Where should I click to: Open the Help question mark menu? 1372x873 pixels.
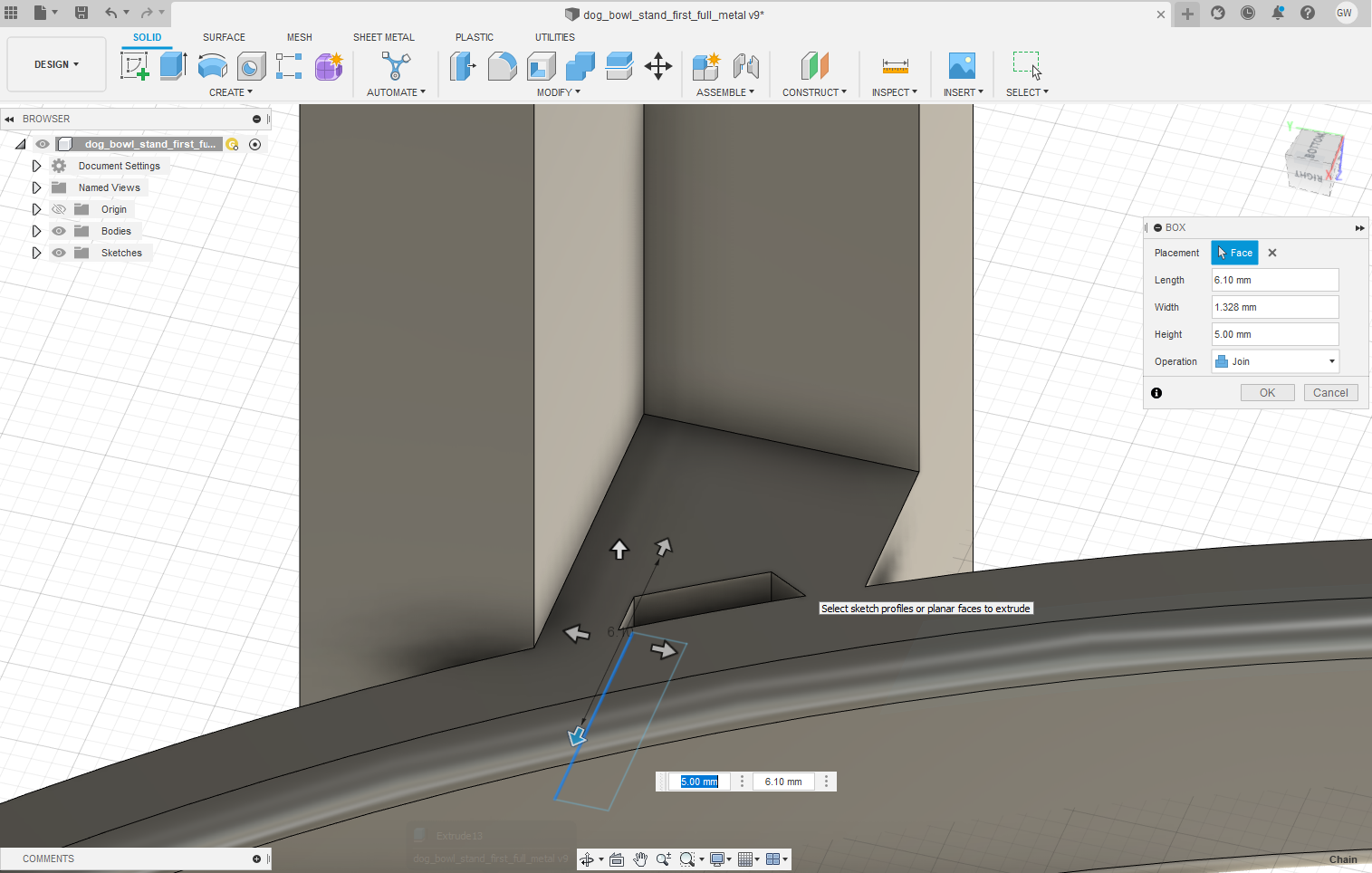click(1308, 13)
